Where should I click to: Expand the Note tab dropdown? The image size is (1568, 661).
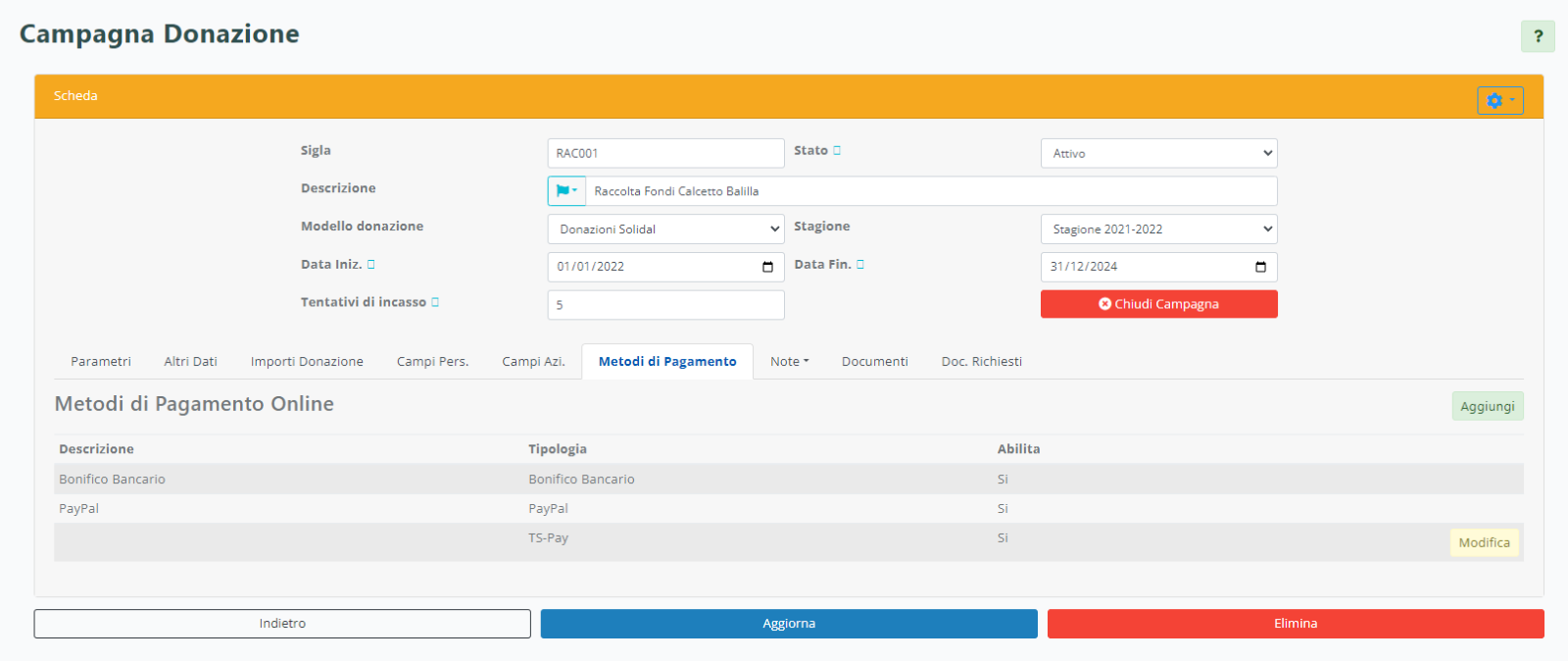coord(790,361)
